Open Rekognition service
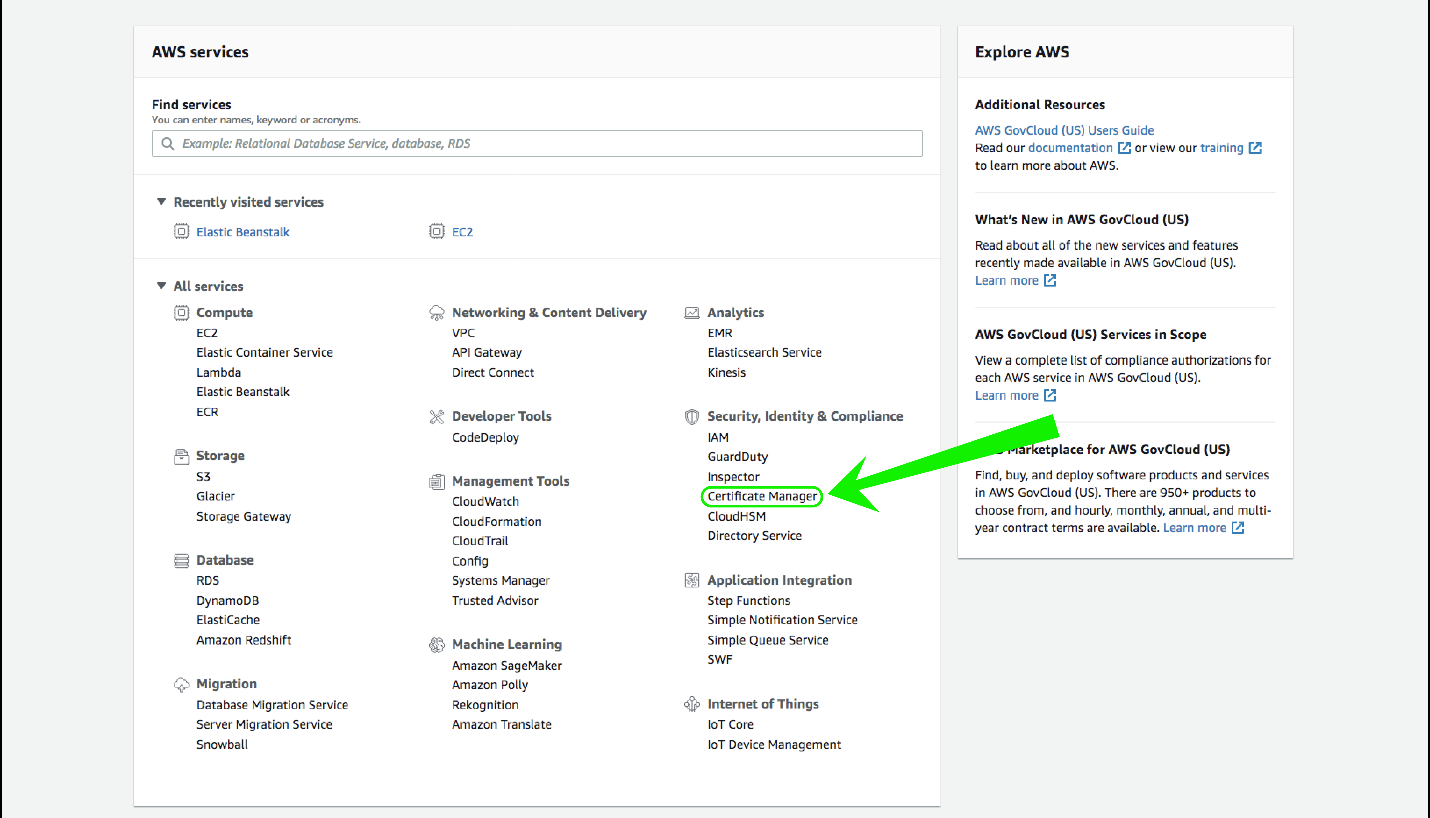Image resolution: width=1430 pixels, height=818 pixels. [485, 705]
